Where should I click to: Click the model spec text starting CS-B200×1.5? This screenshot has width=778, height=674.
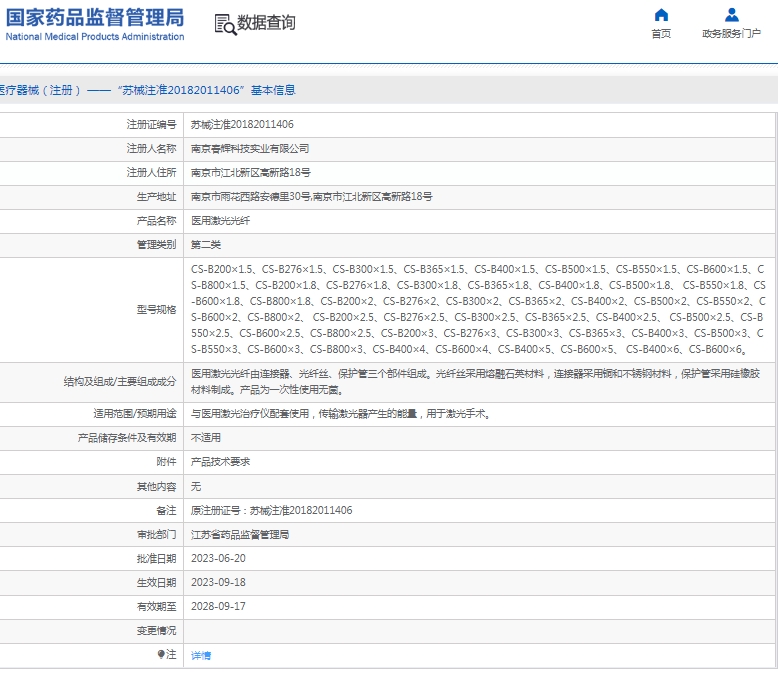click(x=478, y=309)
